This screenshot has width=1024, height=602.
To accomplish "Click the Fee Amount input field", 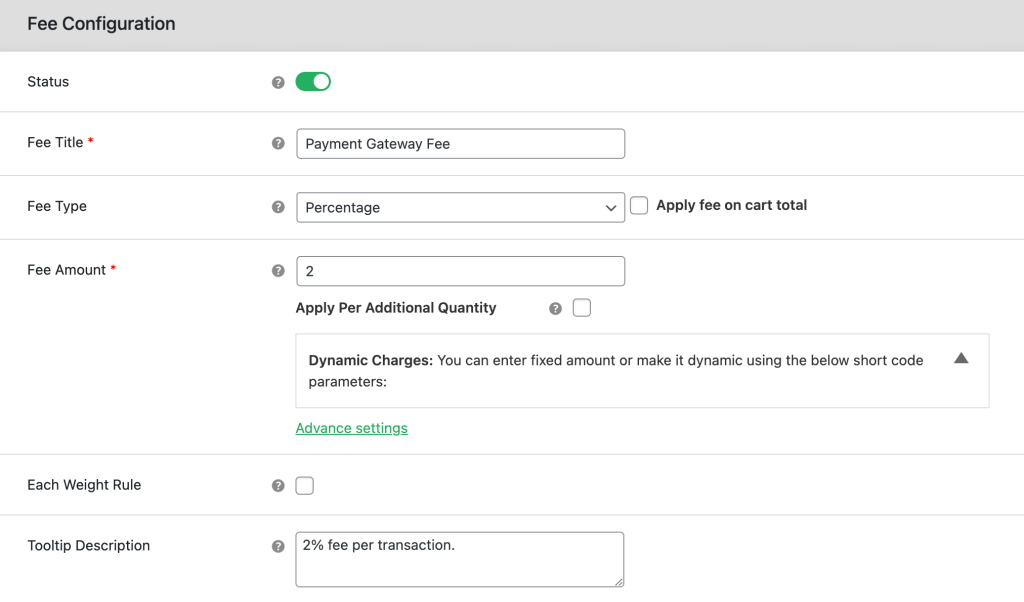I will pos(460,271).
